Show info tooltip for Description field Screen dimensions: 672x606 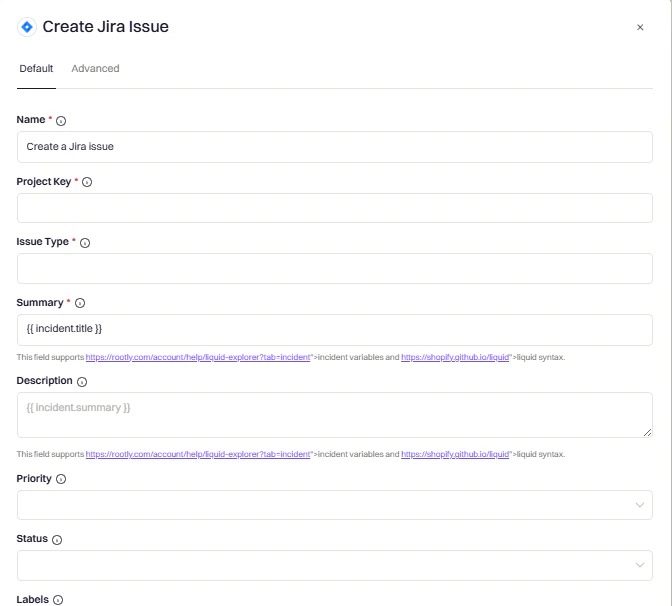(x=82, y=382)
